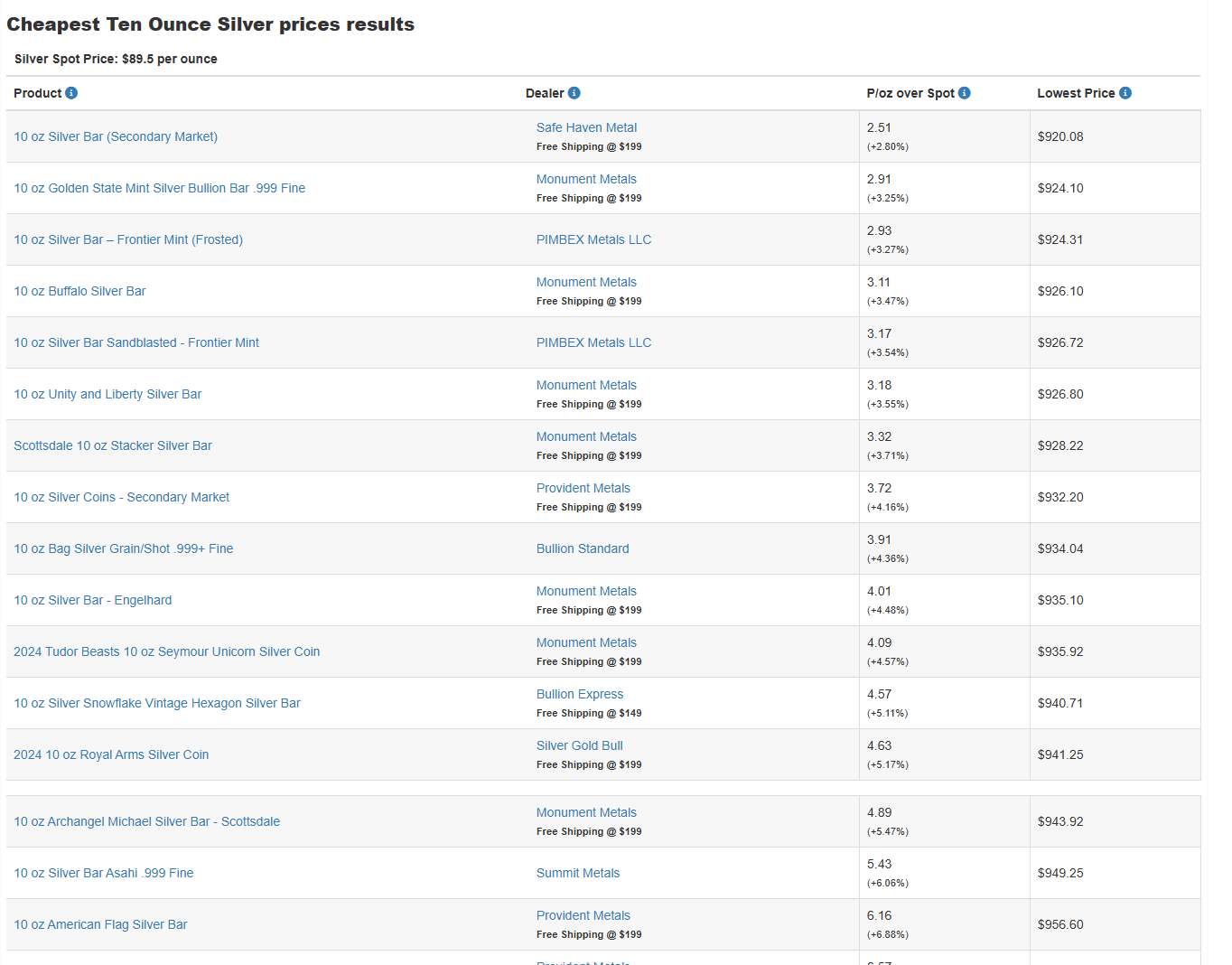Click the $920.08 lowest price
The width and height of the screenshot is (1232, 965).
tap(1060, 136)
